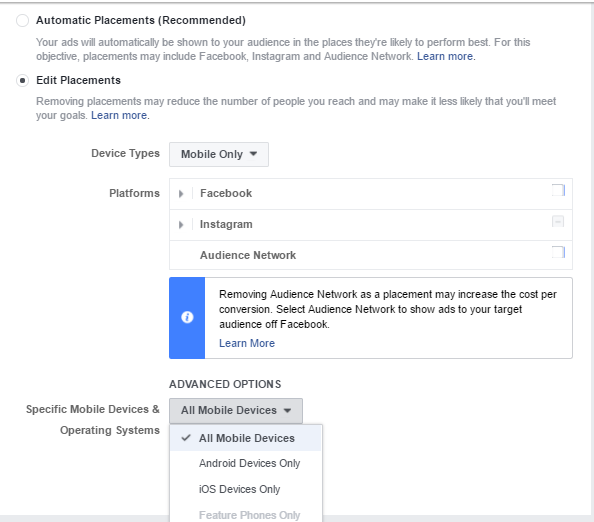Select the Edit Placements radio button

click(22, 80)
